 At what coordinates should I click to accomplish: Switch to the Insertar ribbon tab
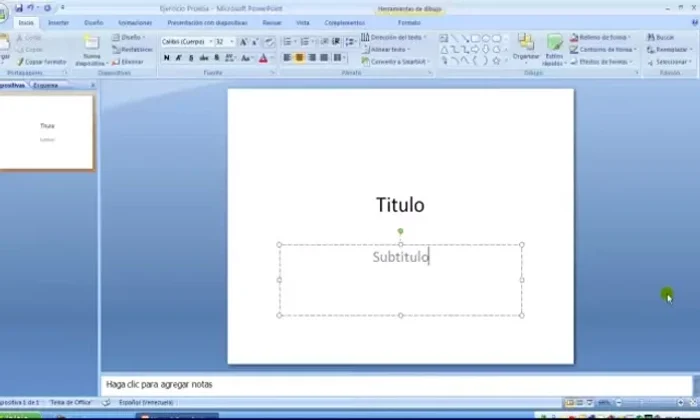[x=59, y=21]
